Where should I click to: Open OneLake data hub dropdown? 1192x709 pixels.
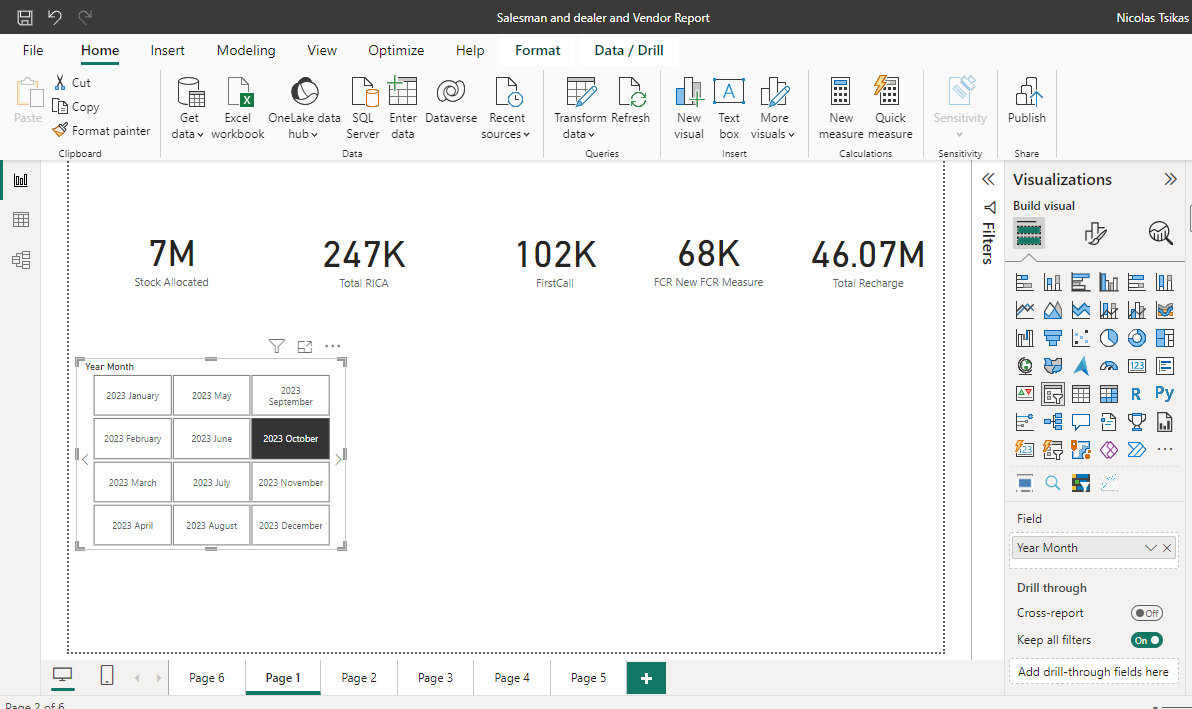304,109
